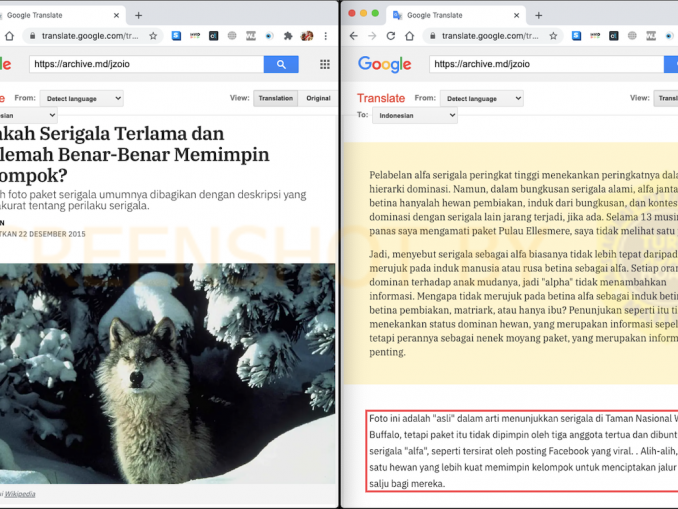678x509 pixels.
Task: Click the URL field in left window
Action: [147, 64]
